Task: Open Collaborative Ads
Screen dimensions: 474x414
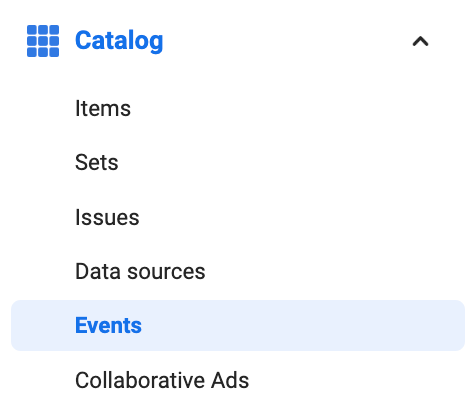Action: coord(162,380)
